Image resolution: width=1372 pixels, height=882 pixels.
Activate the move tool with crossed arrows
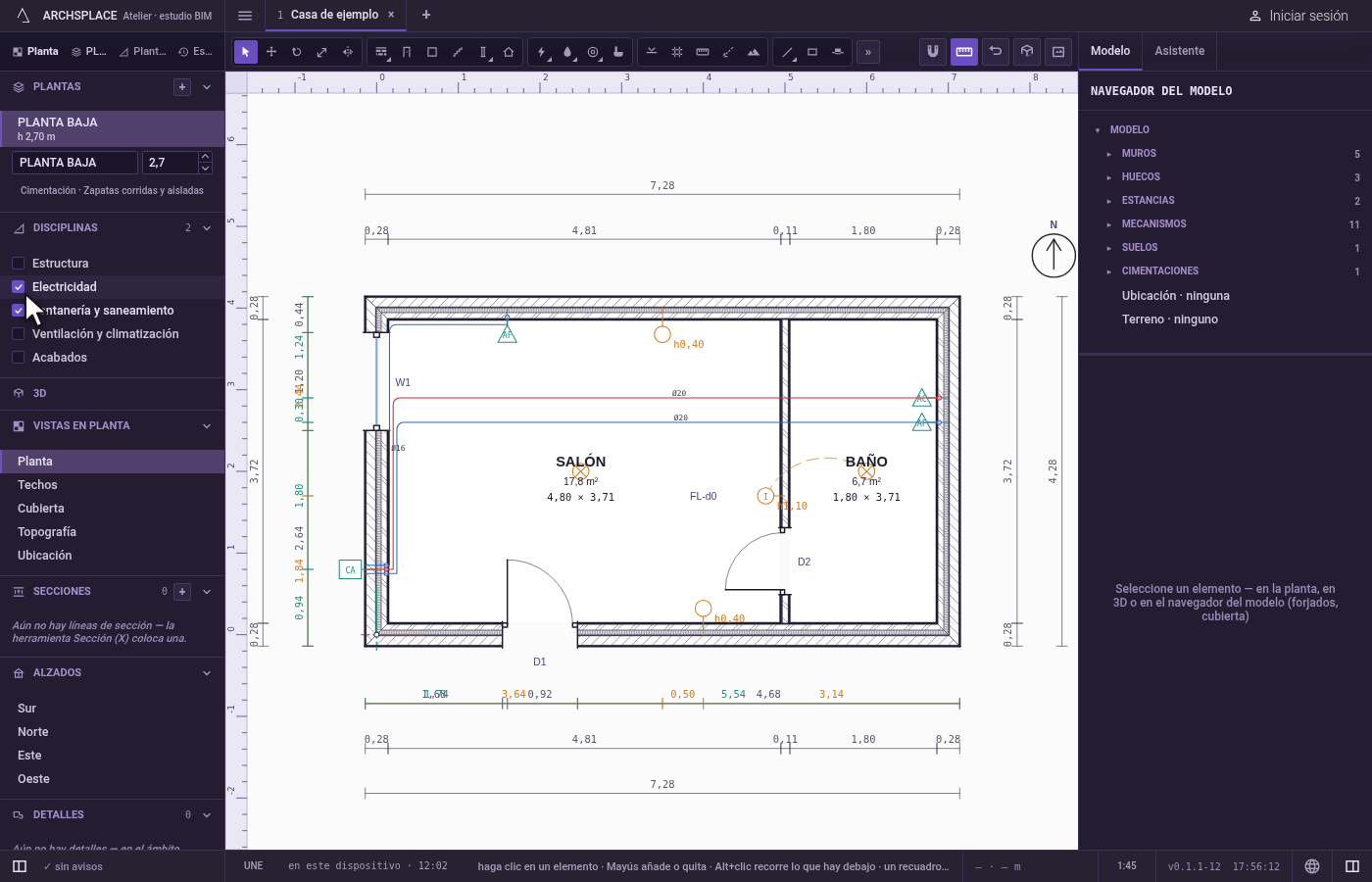pyautogui.click(x=271, y=52)
